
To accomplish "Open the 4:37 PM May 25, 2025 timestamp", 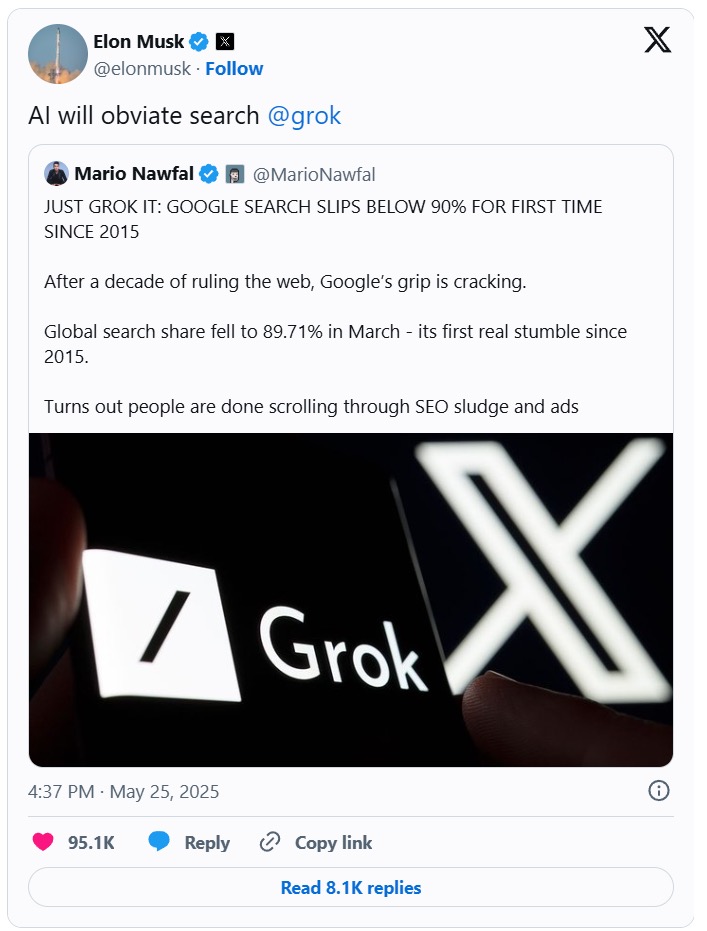I will pyautogui.click(x=124, y=792).
